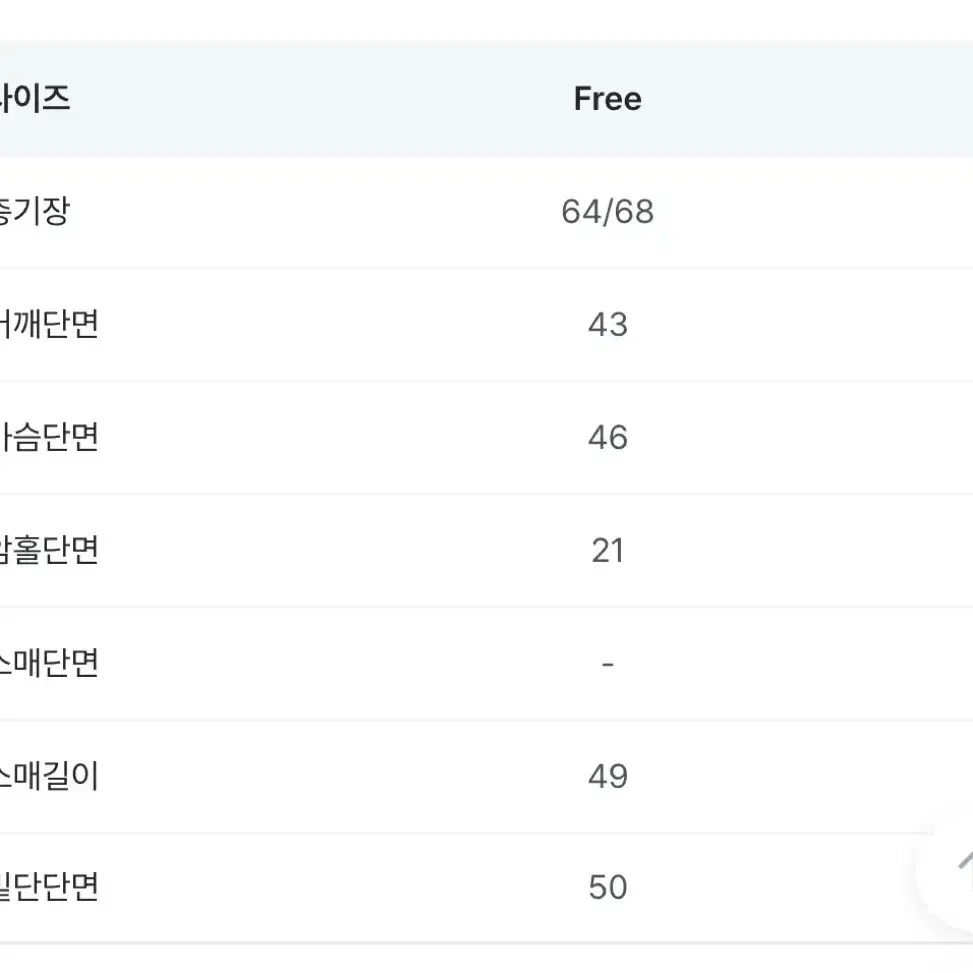Click the sleeve width dash value
The height and width of the screenshot is (973, 973).
[608, 665]
